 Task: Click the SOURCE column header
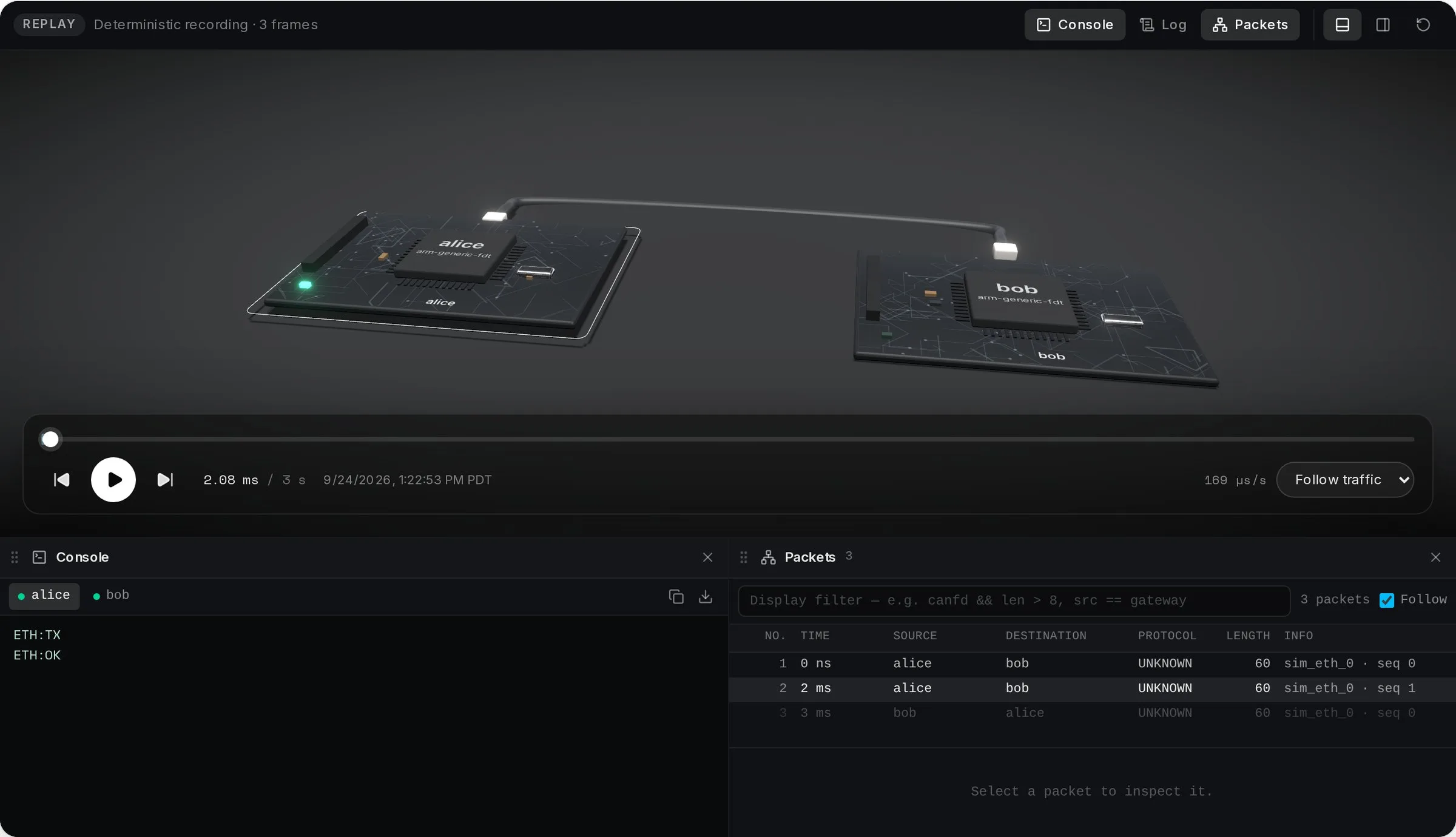pos(915,636)
